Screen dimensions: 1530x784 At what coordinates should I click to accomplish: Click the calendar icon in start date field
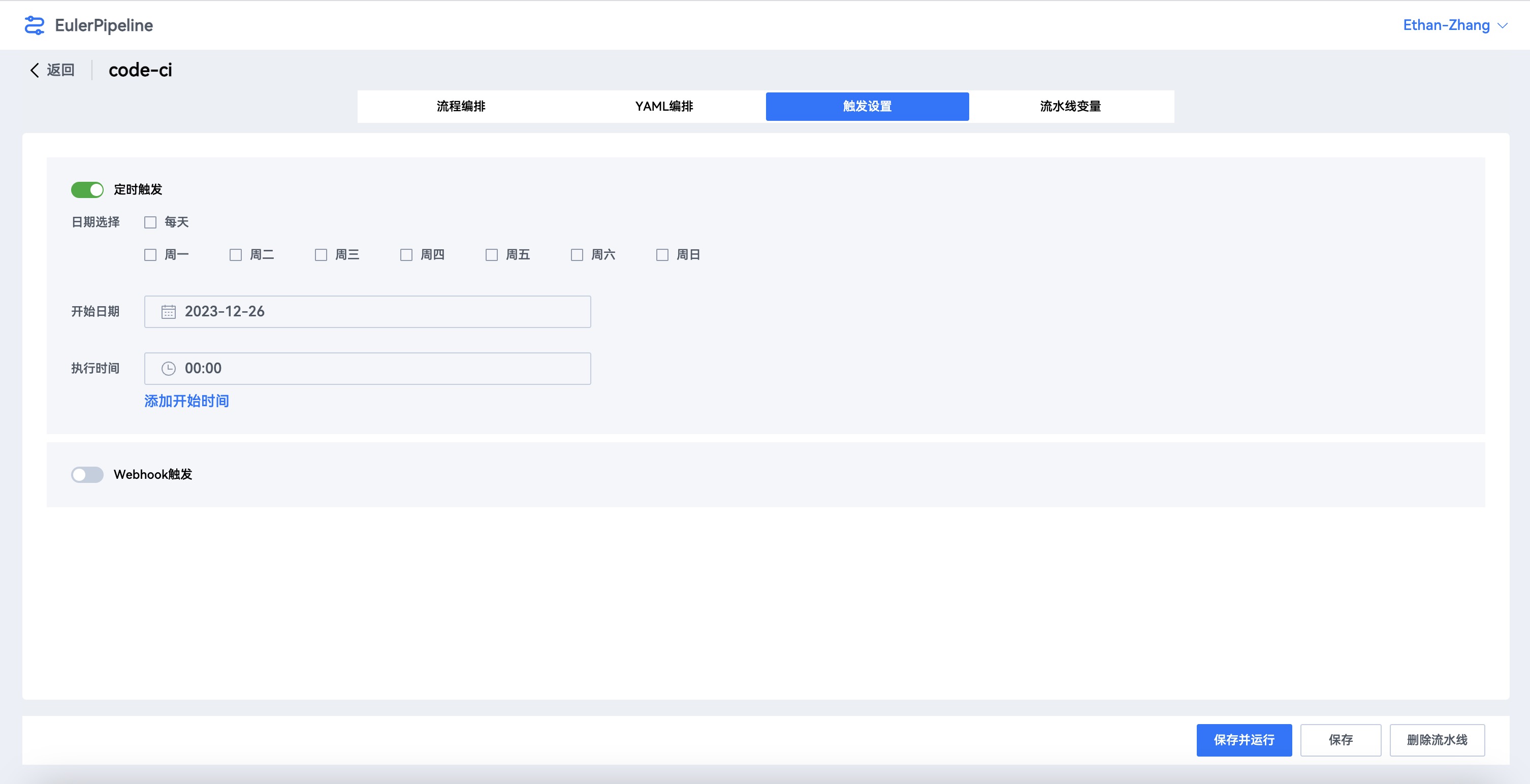point(169,312)
